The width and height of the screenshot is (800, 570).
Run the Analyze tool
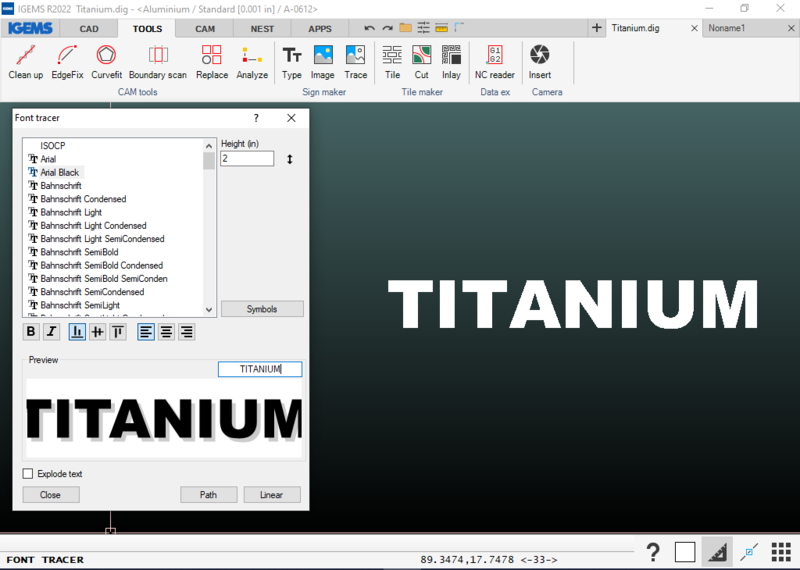pos(252,62)
